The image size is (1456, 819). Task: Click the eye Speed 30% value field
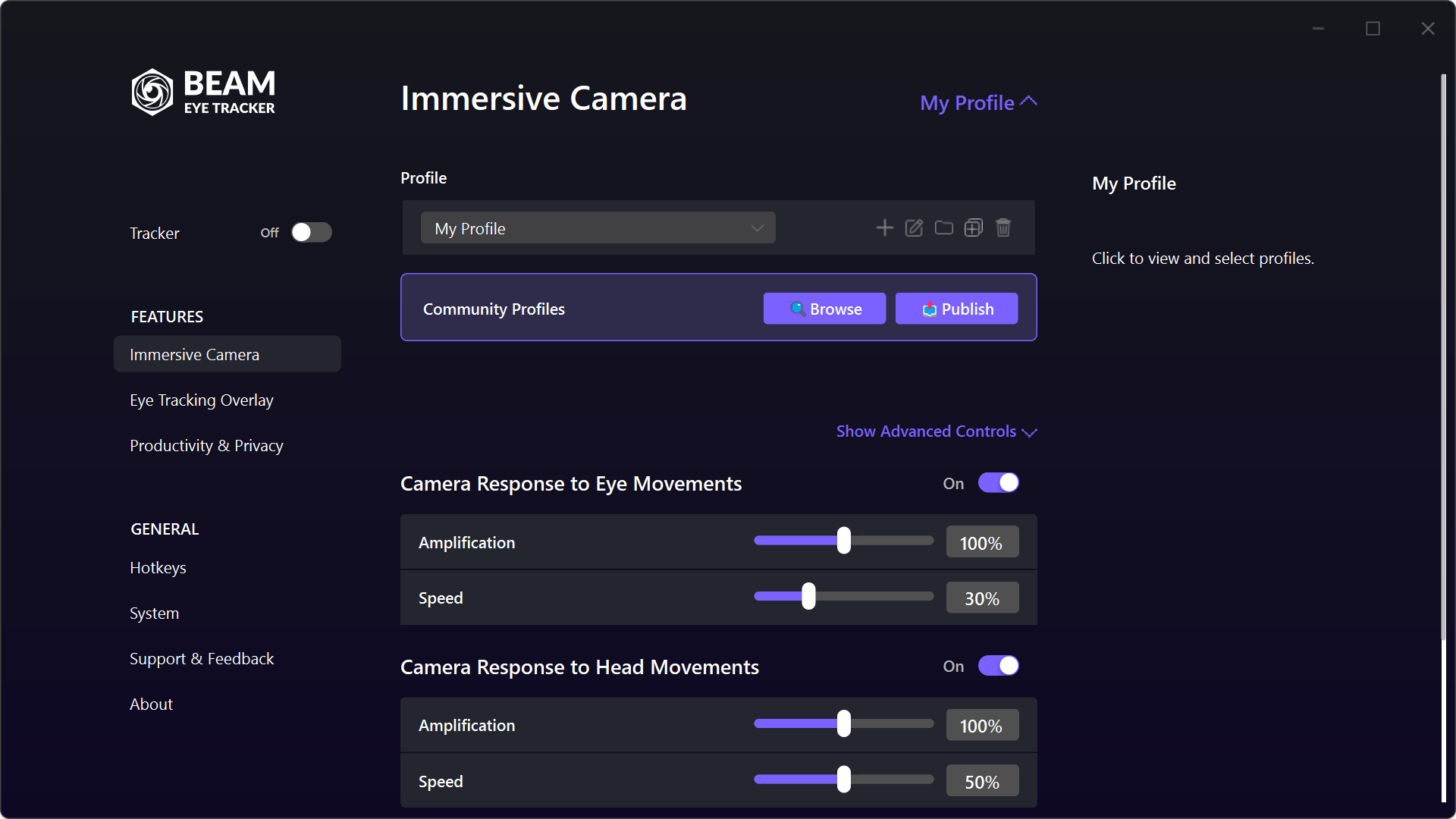pos(982,598)
